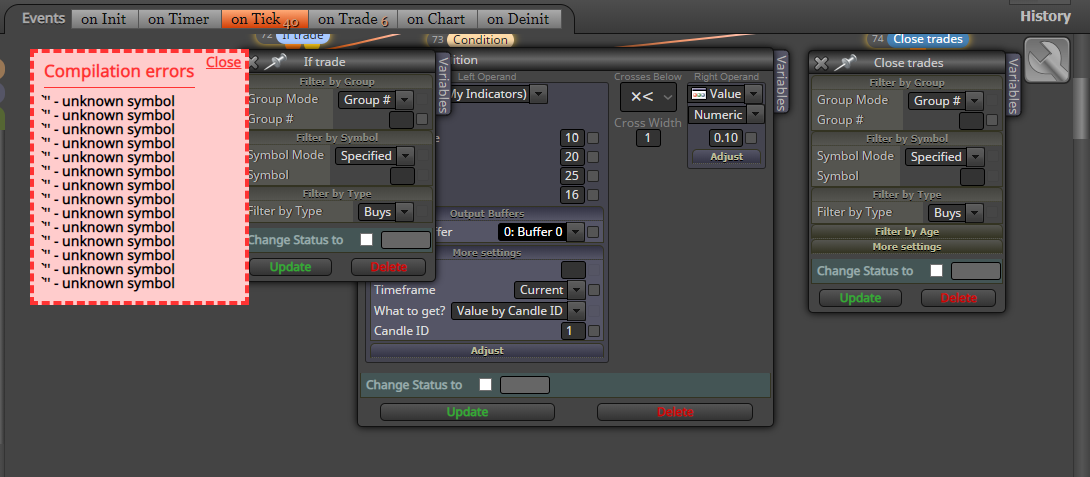Expand More settings in Close trades panel
The height and width of the screenshot is (477, 1090).
pyautogui.click(x=906, y=247)
